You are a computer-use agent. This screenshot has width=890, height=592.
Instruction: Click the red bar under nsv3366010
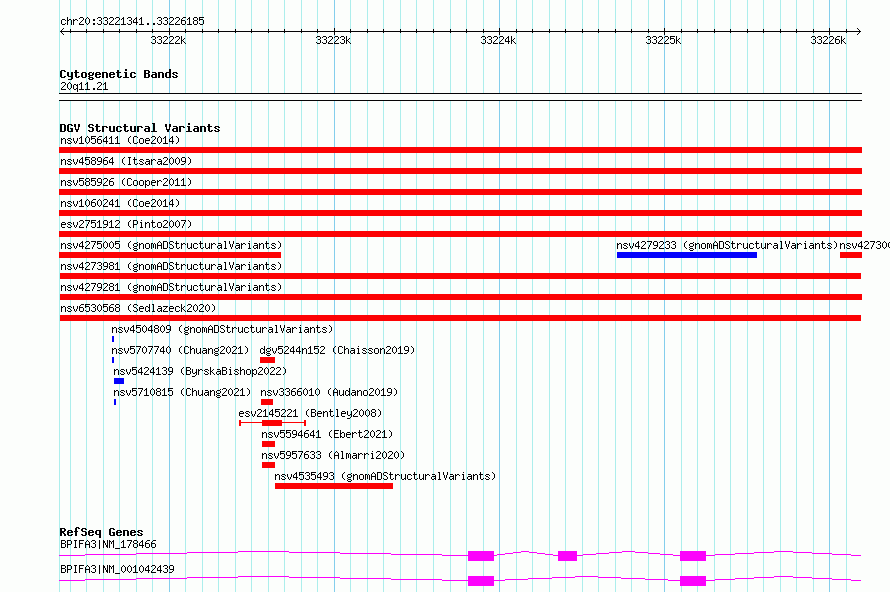(x=267, y=402)
